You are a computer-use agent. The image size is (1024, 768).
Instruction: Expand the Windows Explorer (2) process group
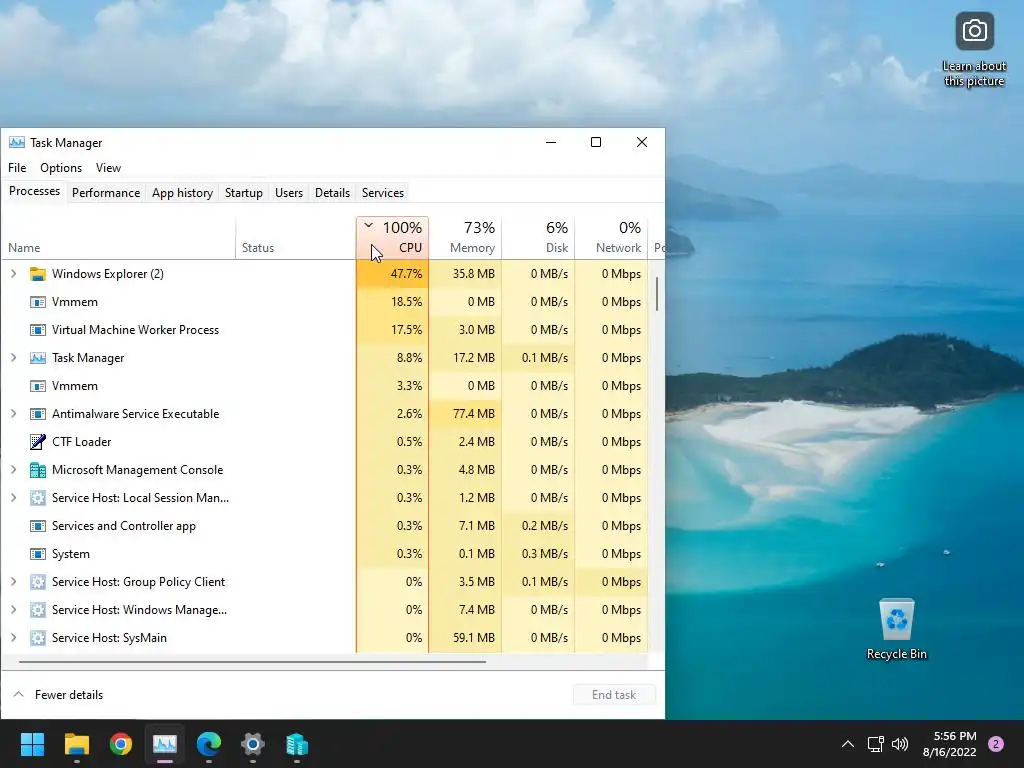[x=14, y=274]
